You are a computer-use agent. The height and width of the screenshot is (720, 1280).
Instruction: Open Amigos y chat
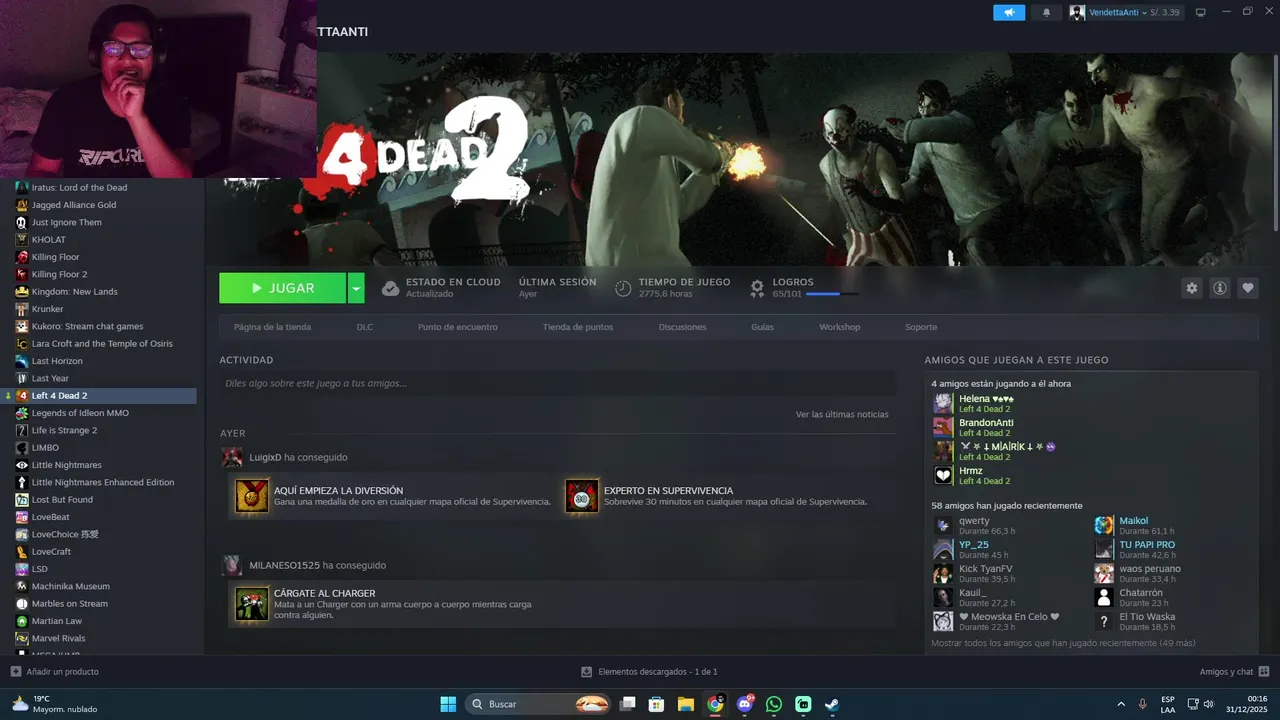click(x=1226, y=672)
